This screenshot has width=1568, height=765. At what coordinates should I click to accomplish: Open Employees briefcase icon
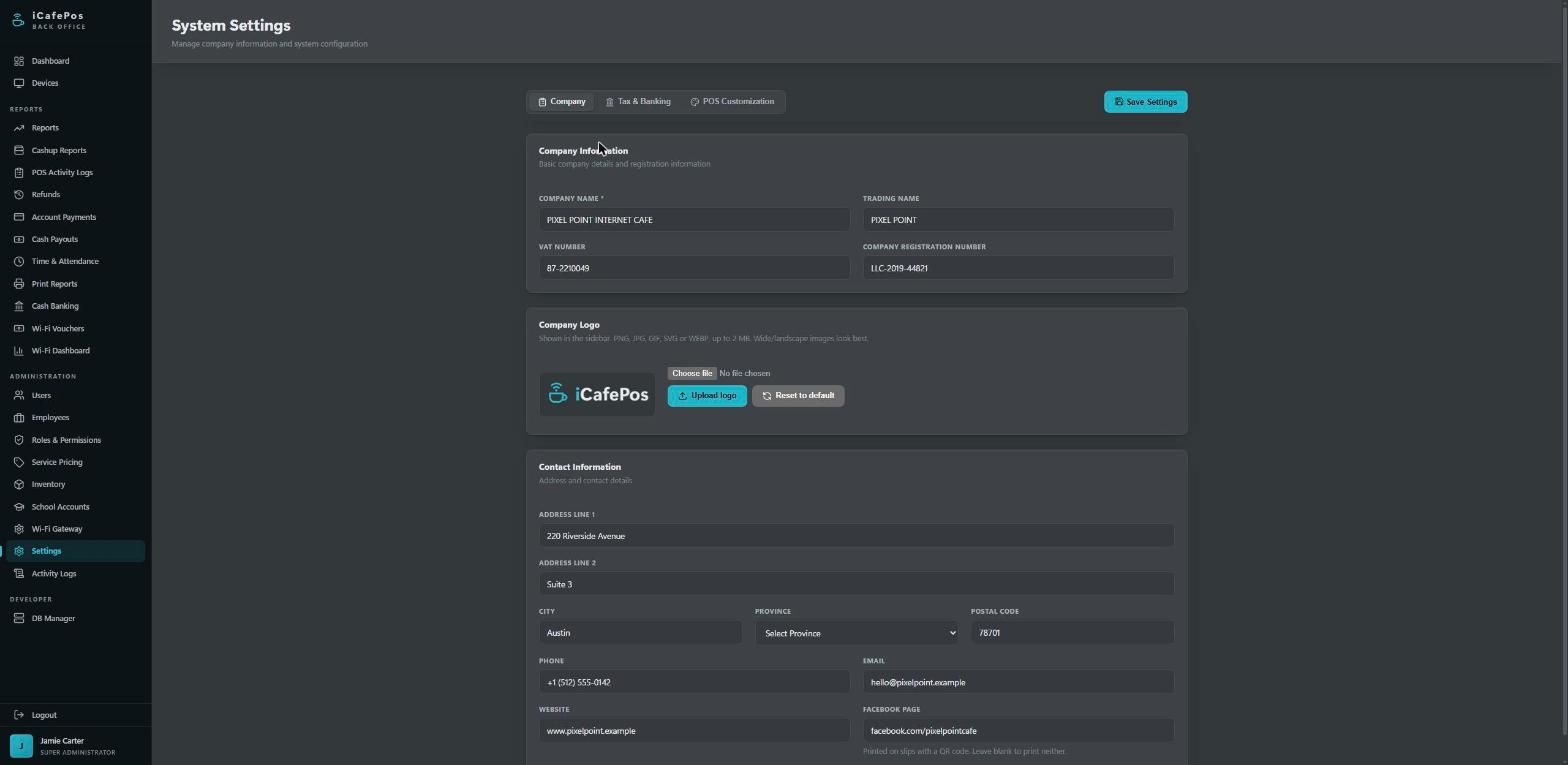[19, 417]
